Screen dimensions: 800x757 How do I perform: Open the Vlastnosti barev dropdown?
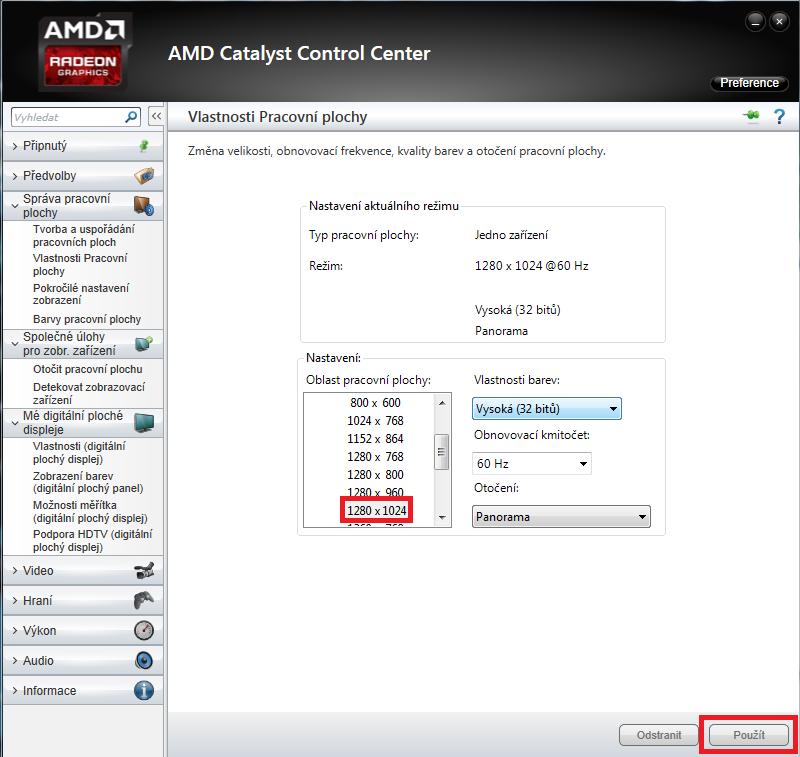click(x=546, y=409)
